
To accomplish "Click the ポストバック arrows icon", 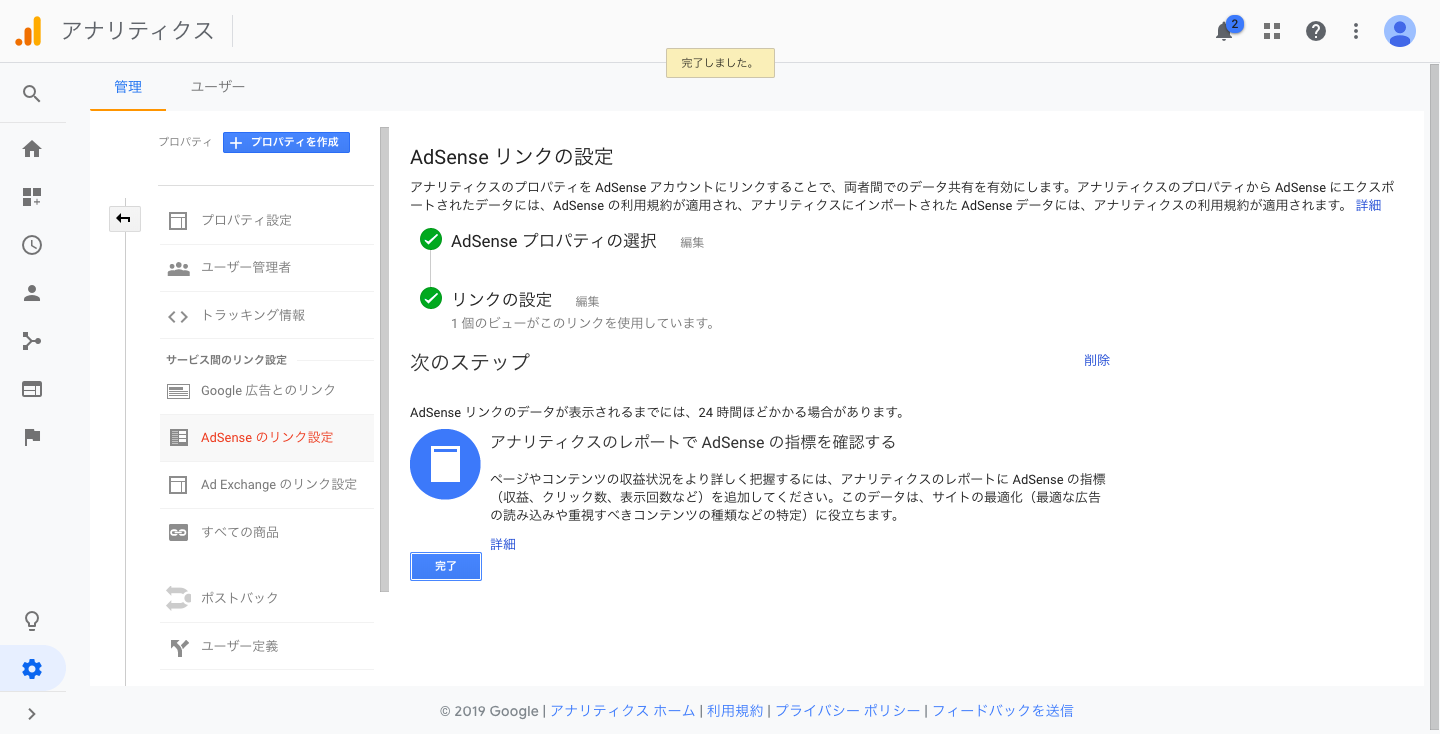I will pos(178,598).
